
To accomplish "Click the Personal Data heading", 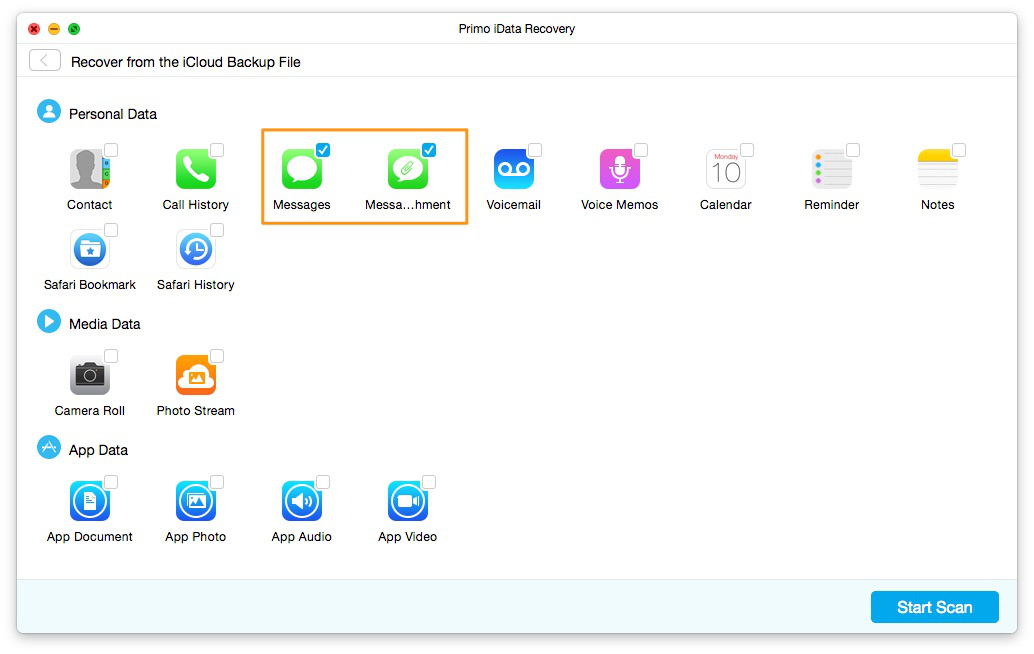I will point(113,114).
